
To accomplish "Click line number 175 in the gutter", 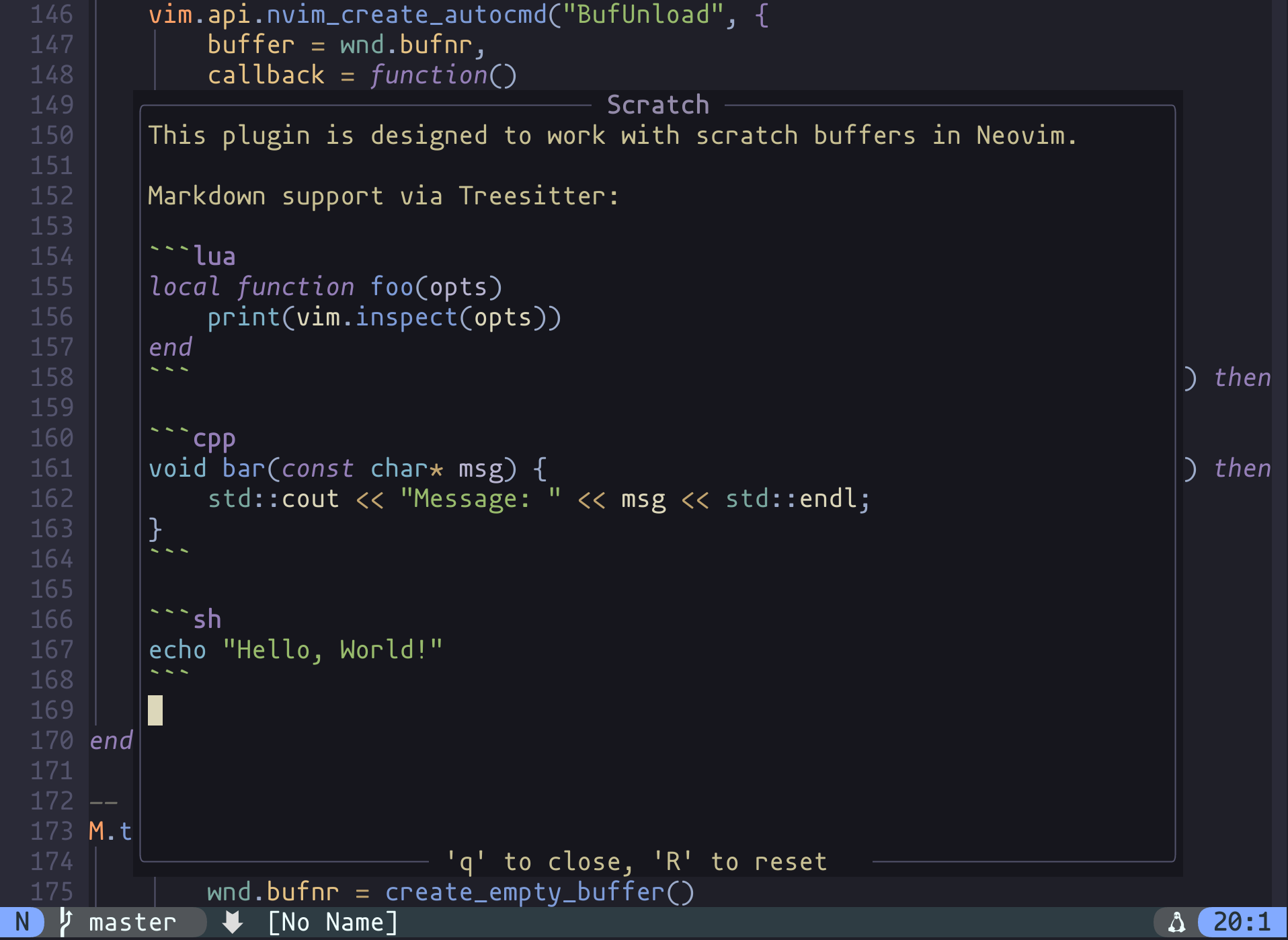I will (51, 892).
